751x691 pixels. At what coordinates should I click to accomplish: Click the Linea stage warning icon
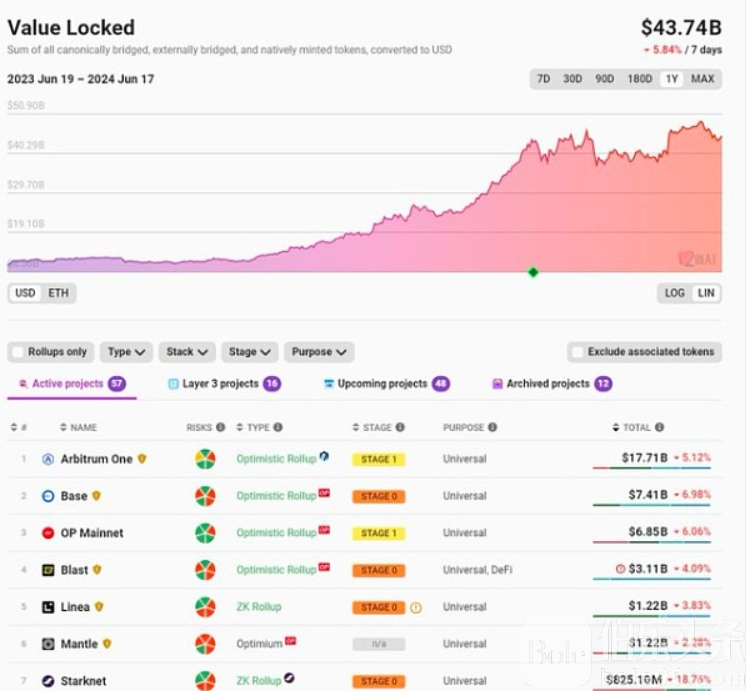[416, 607]
